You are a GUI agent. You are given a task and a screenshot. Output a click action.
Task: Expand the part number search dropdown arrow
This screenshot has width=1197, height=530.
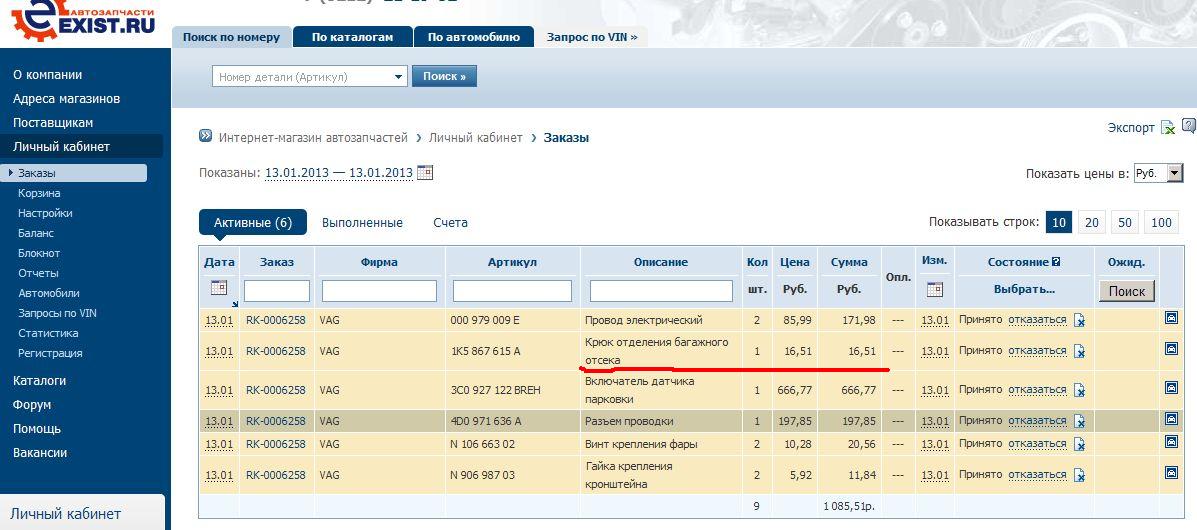pyautogui.click(x=398, y=76)
